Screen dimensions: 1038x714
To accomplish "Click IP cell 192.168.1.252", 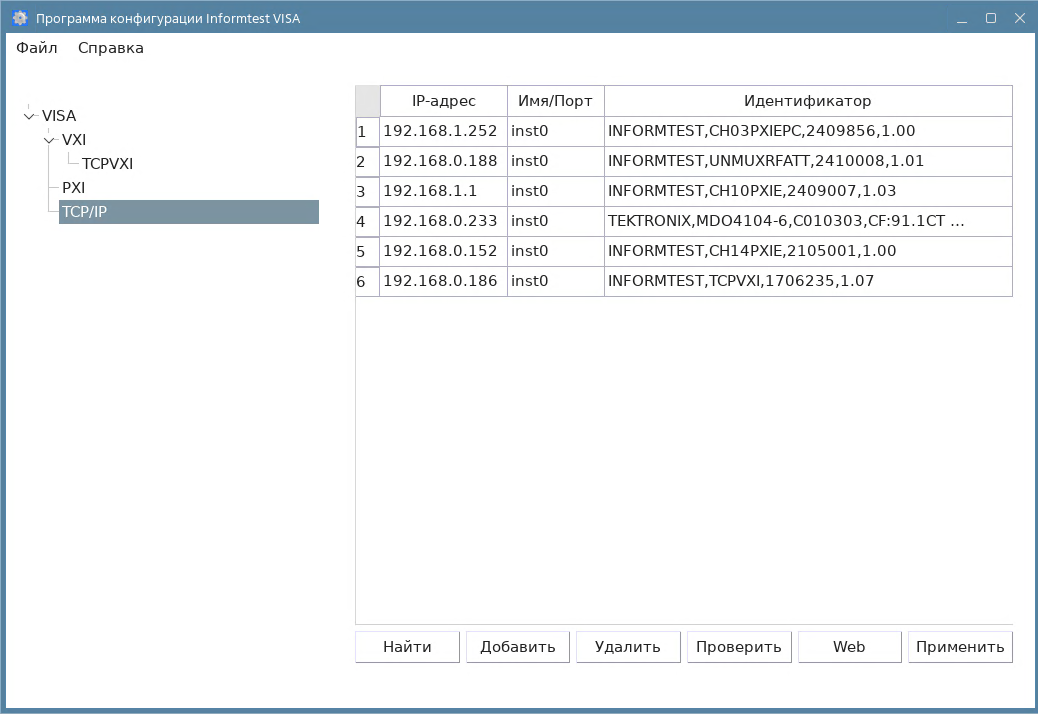I will coord(444,131).
